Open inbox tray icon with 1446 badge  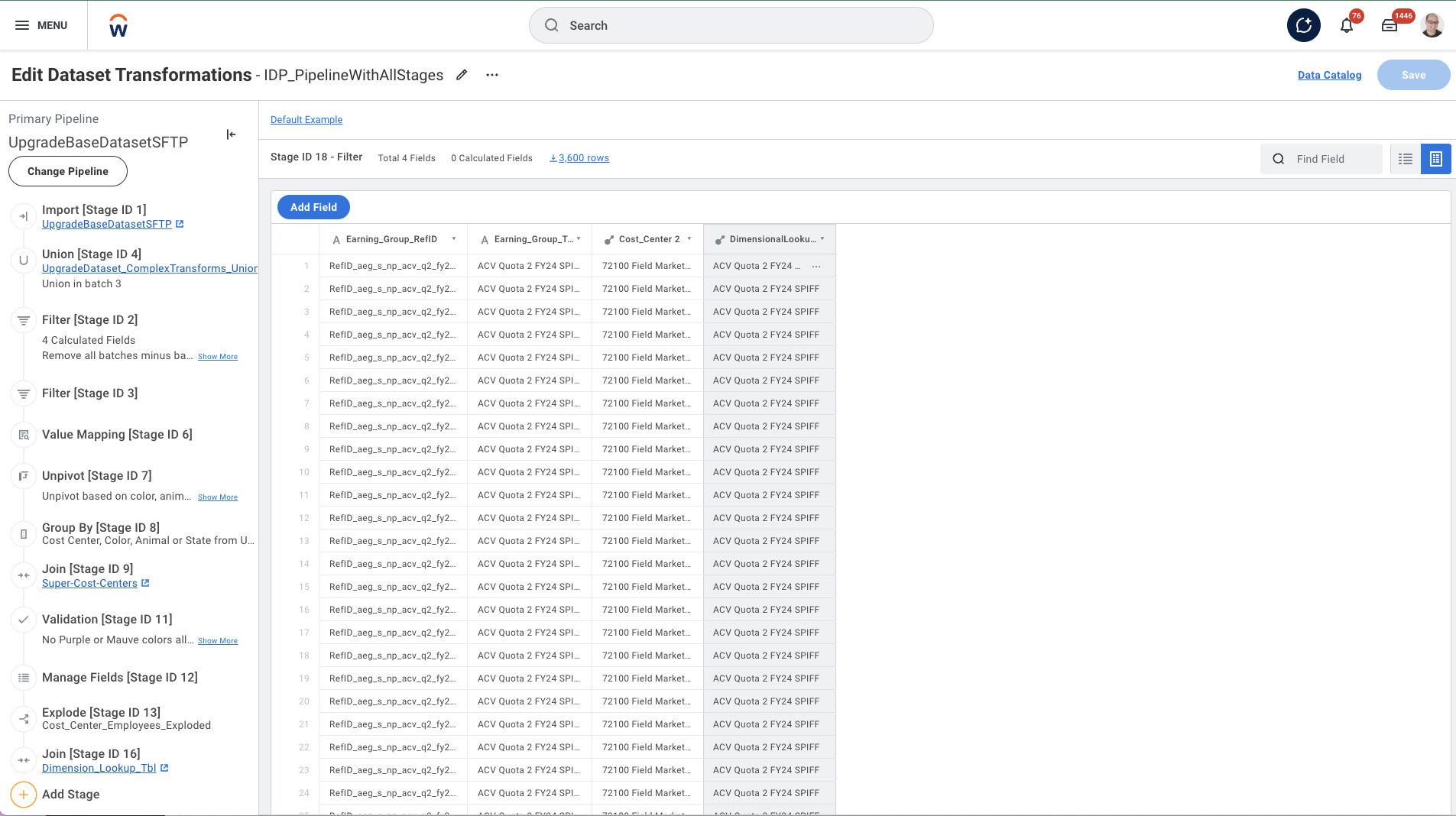[x=1390, y=25]
